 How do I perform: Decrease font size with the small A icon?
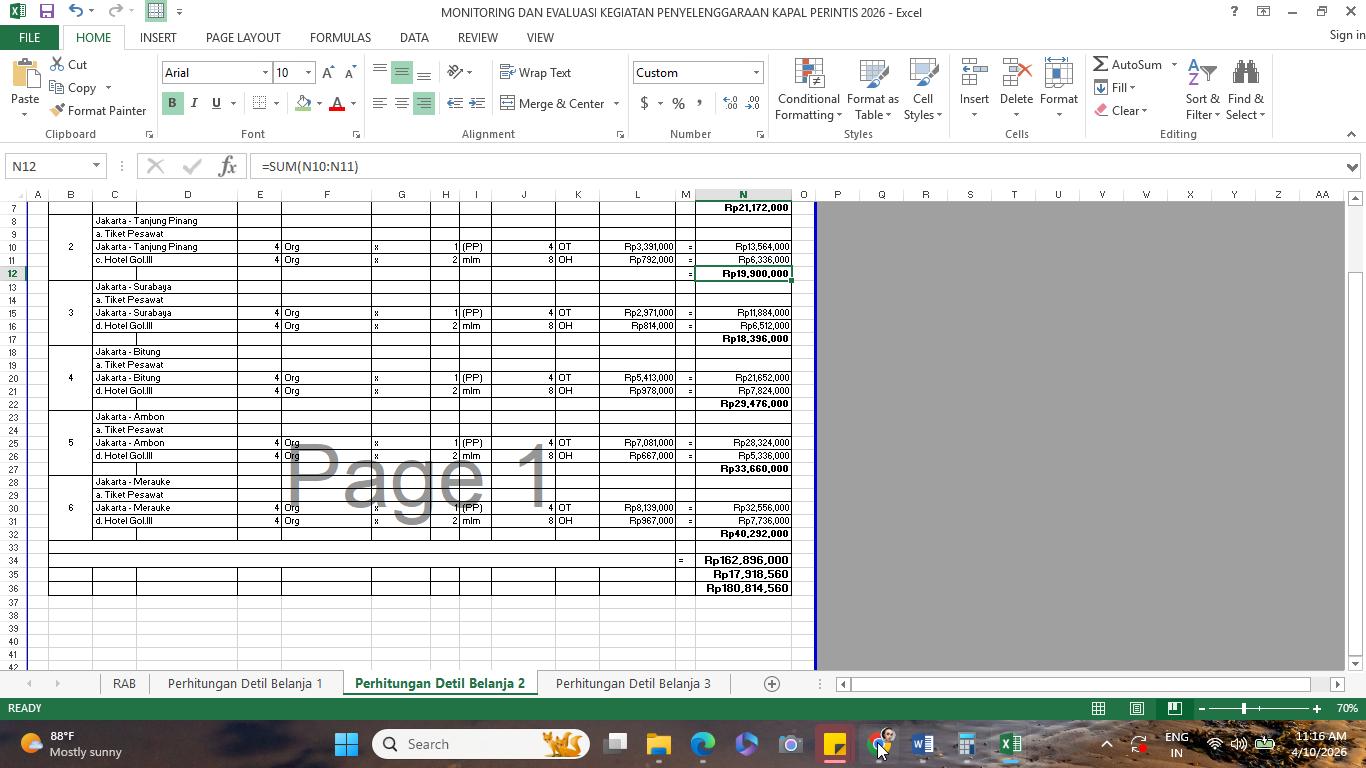pos(349,73)
